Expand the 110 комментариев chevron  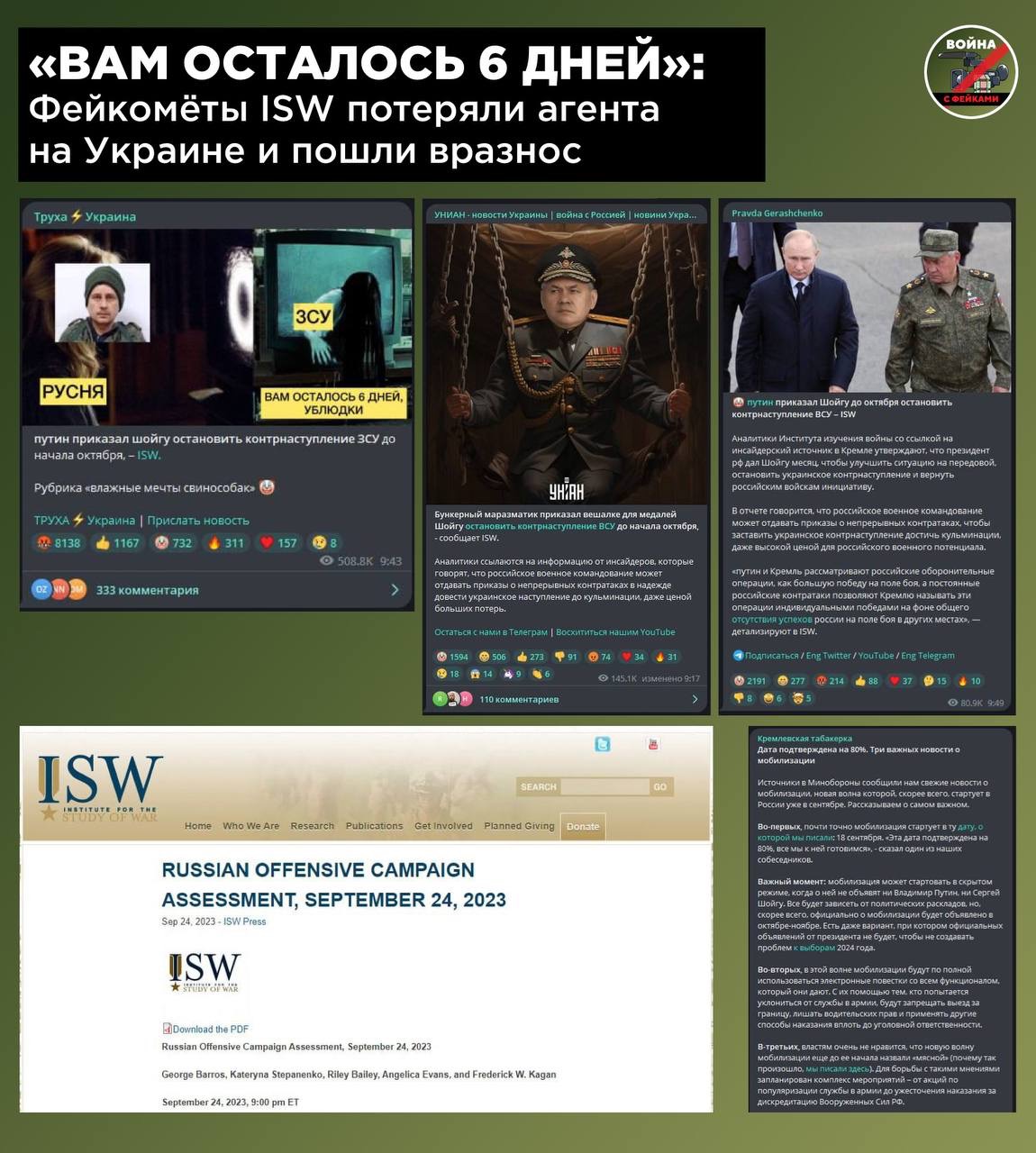[x=695, y=699]
